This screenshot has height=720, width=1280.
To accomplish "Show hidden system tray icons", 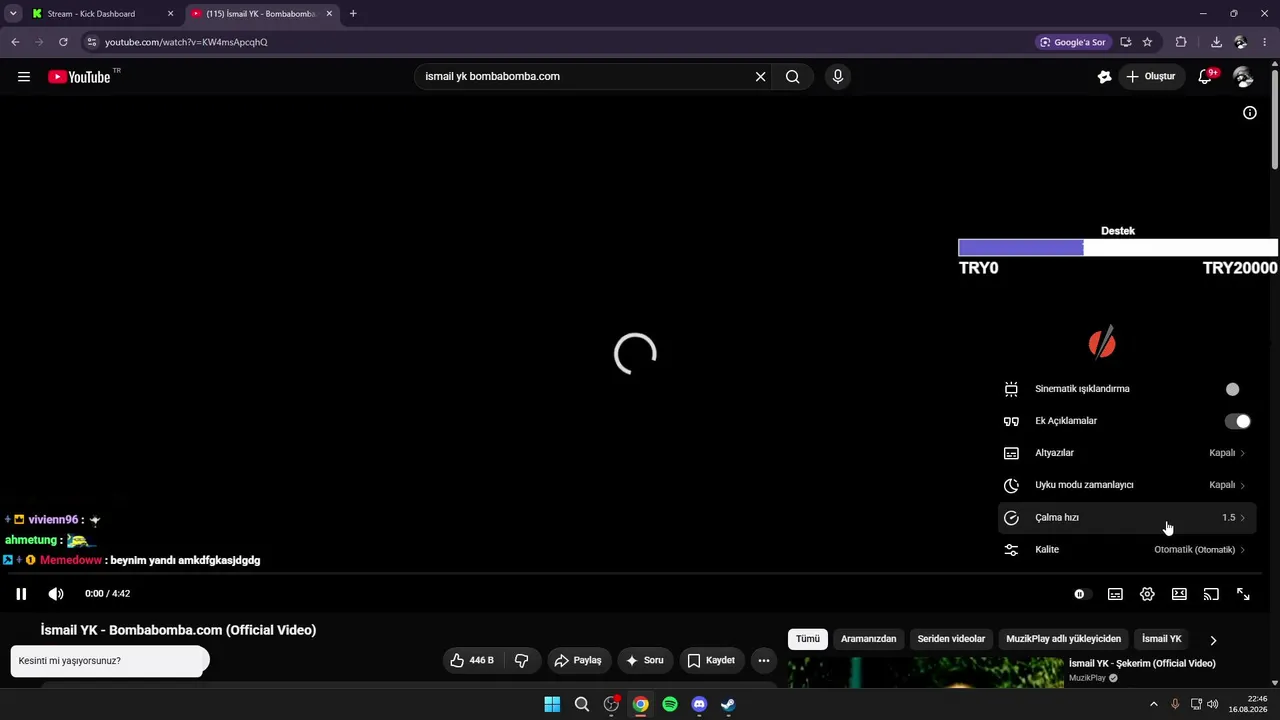I will tap(1153, 704).
